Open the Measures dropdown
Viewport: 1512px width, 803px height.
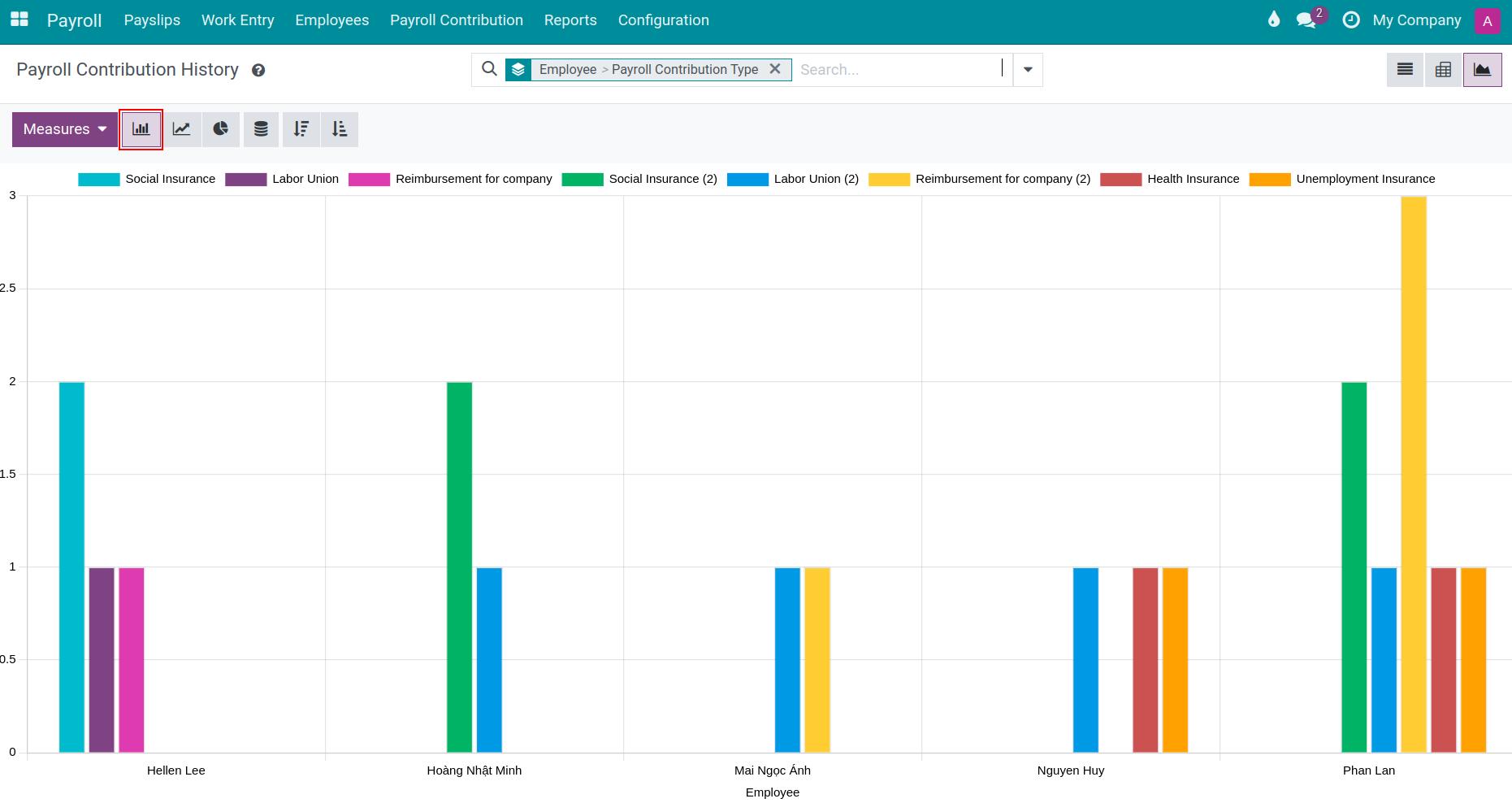(x=64, y=128)
